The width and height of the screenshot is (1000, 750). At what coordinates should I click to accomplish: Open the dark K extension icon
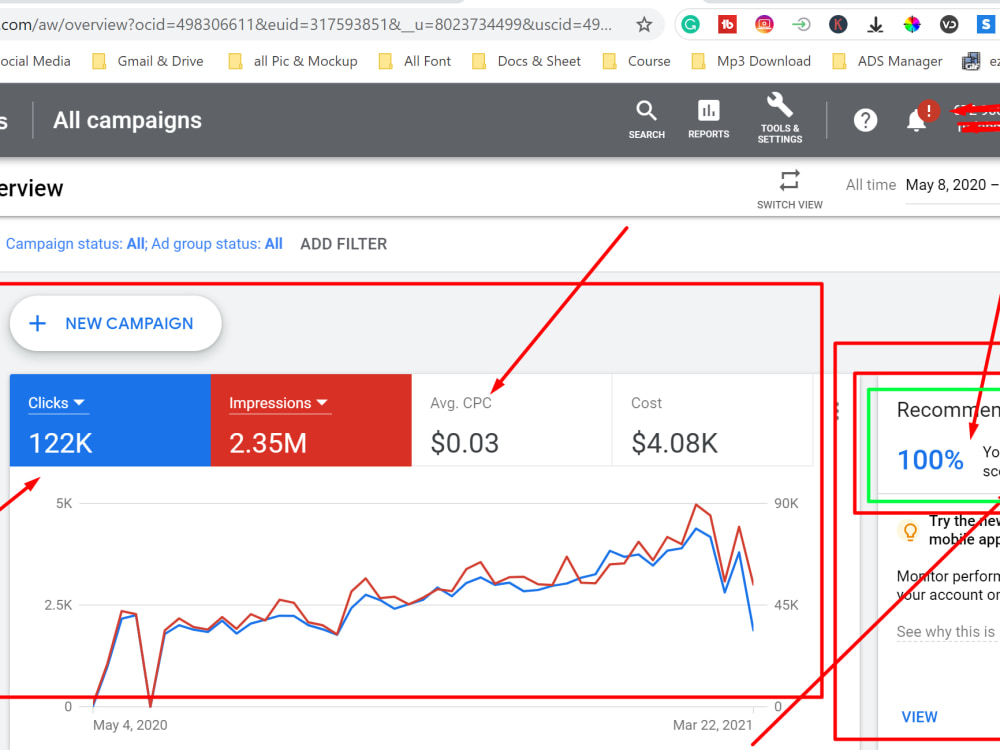click(838, 25)
